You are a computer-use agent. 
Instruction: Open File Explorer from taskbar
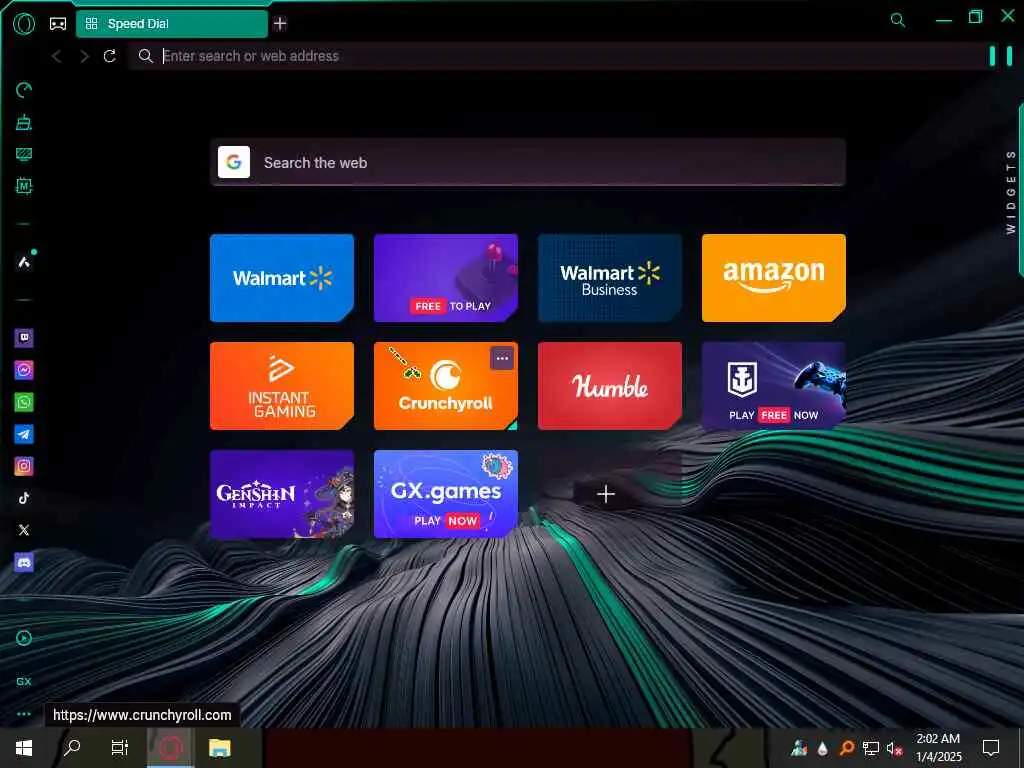click(x=219, y=748)
